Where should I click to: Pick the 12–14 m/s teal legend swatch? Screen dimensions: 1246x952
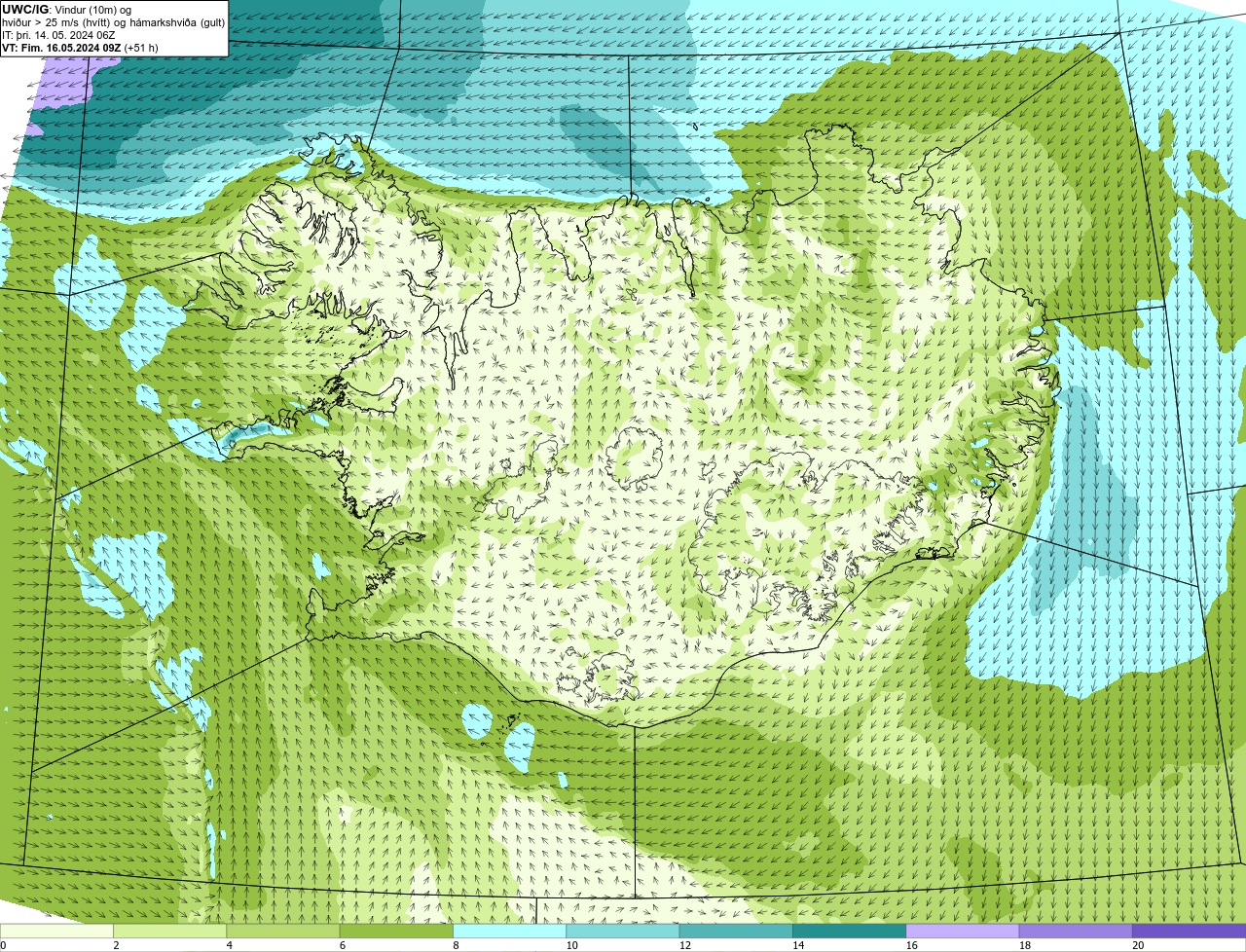tap(737, 931)
